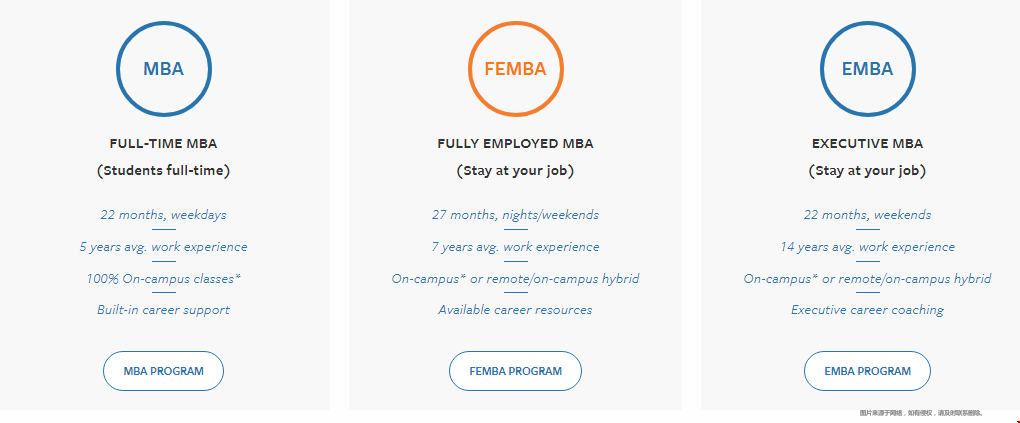
Task: Click the blue EMBA circle icon
Action: tap(867, 69)
